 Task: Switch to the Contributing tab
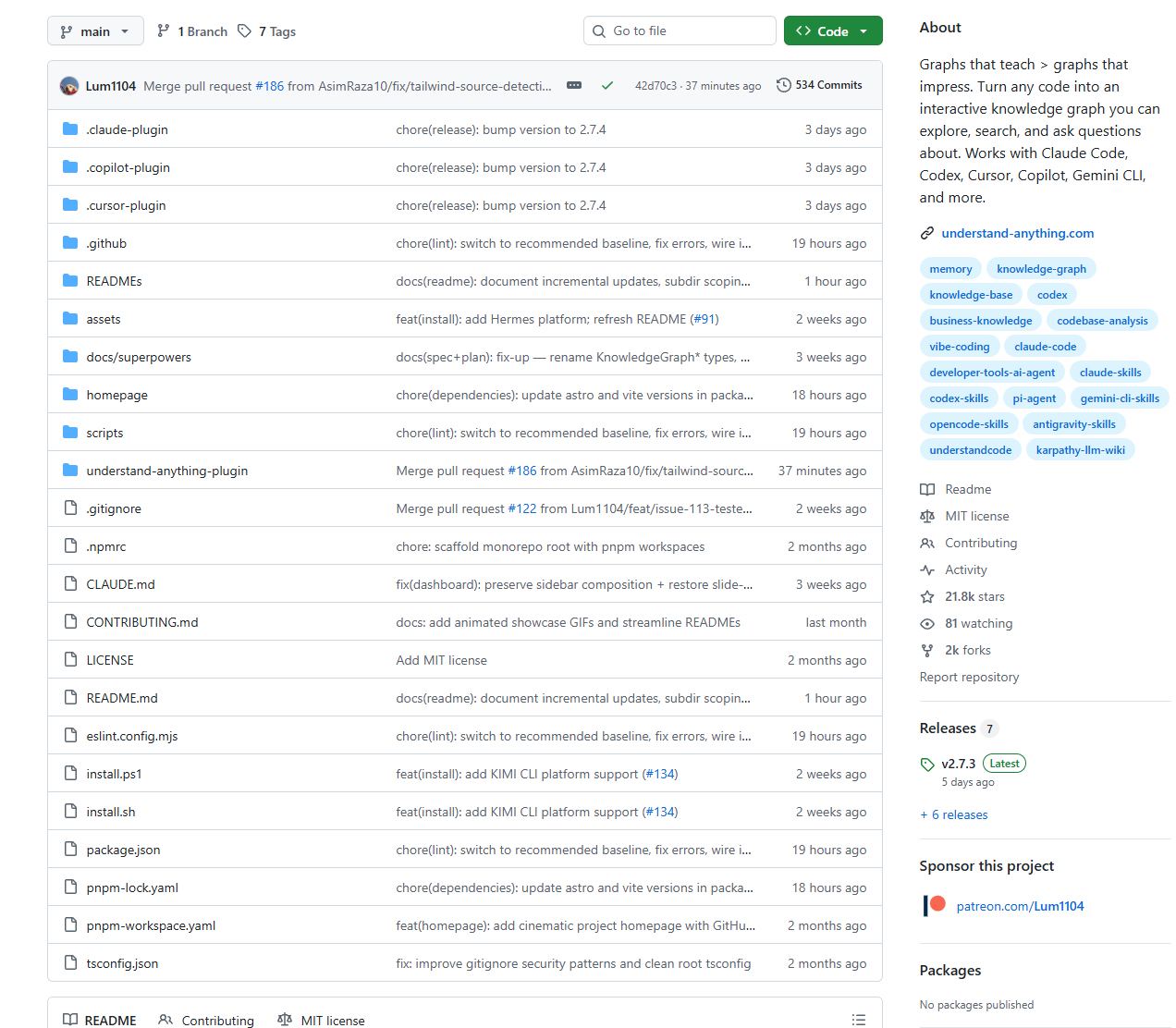pos(206,1020)
